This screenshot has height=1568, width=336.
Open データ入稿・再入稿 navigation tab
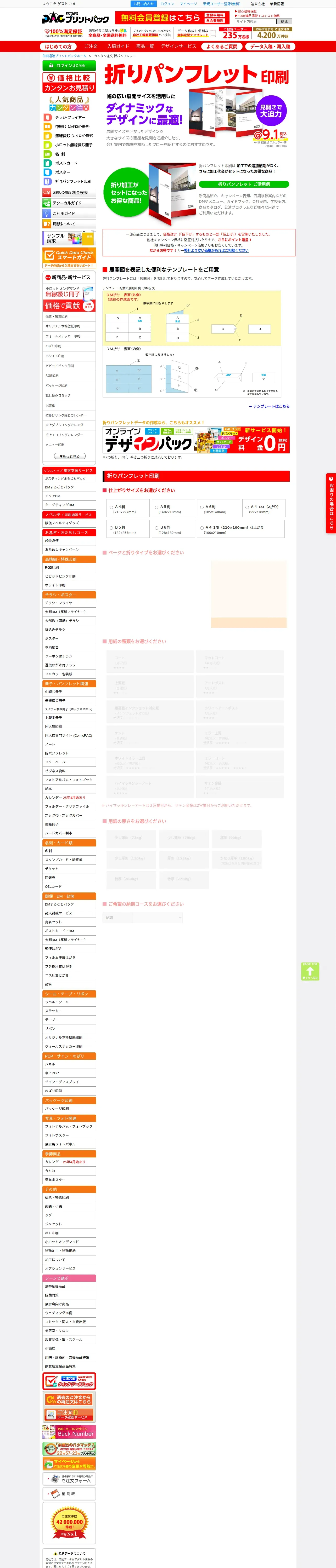[x=270, y=46]
